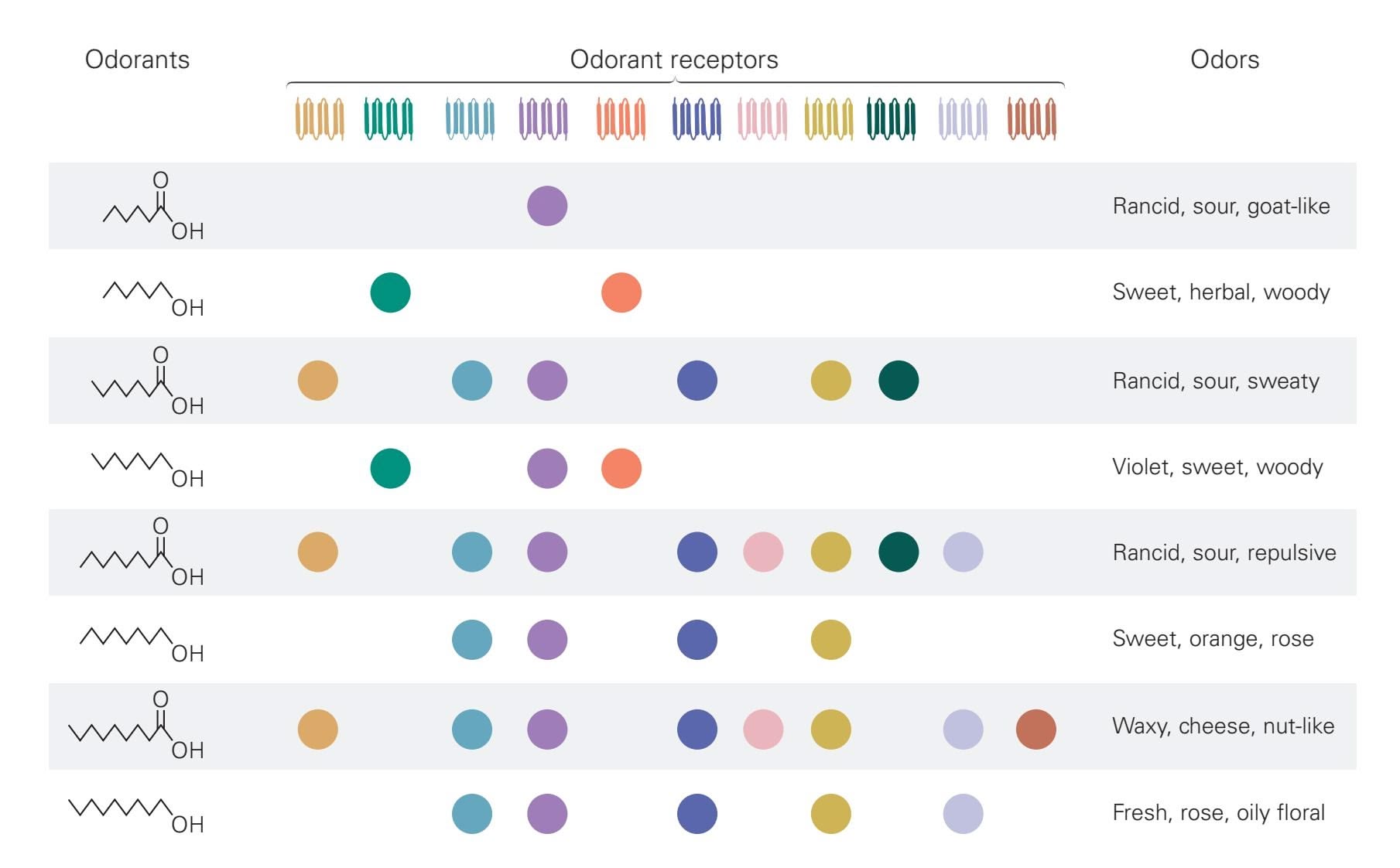Screen dimensions: 1400x868
Task: Select the coral orange receptor icon
Action: 621,118
